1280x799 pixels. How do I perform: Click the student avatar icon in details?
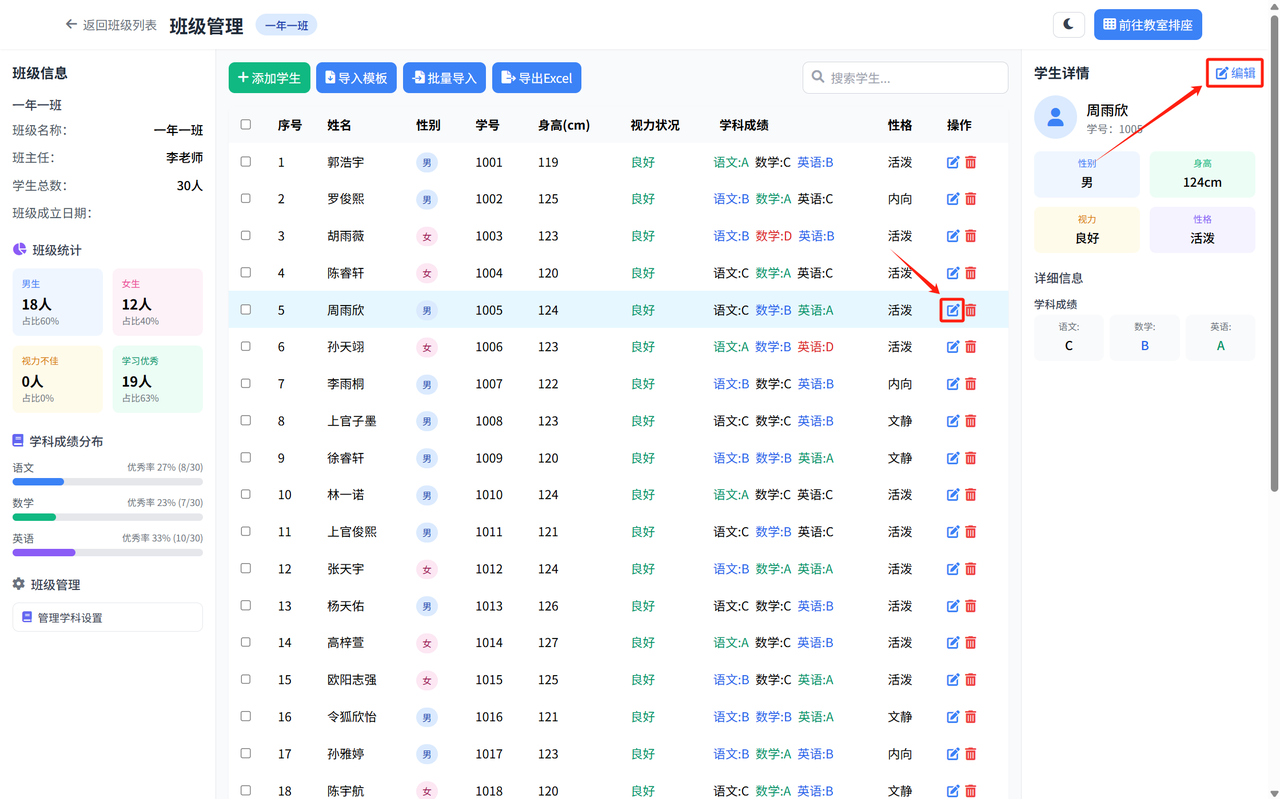(1055, 118)
